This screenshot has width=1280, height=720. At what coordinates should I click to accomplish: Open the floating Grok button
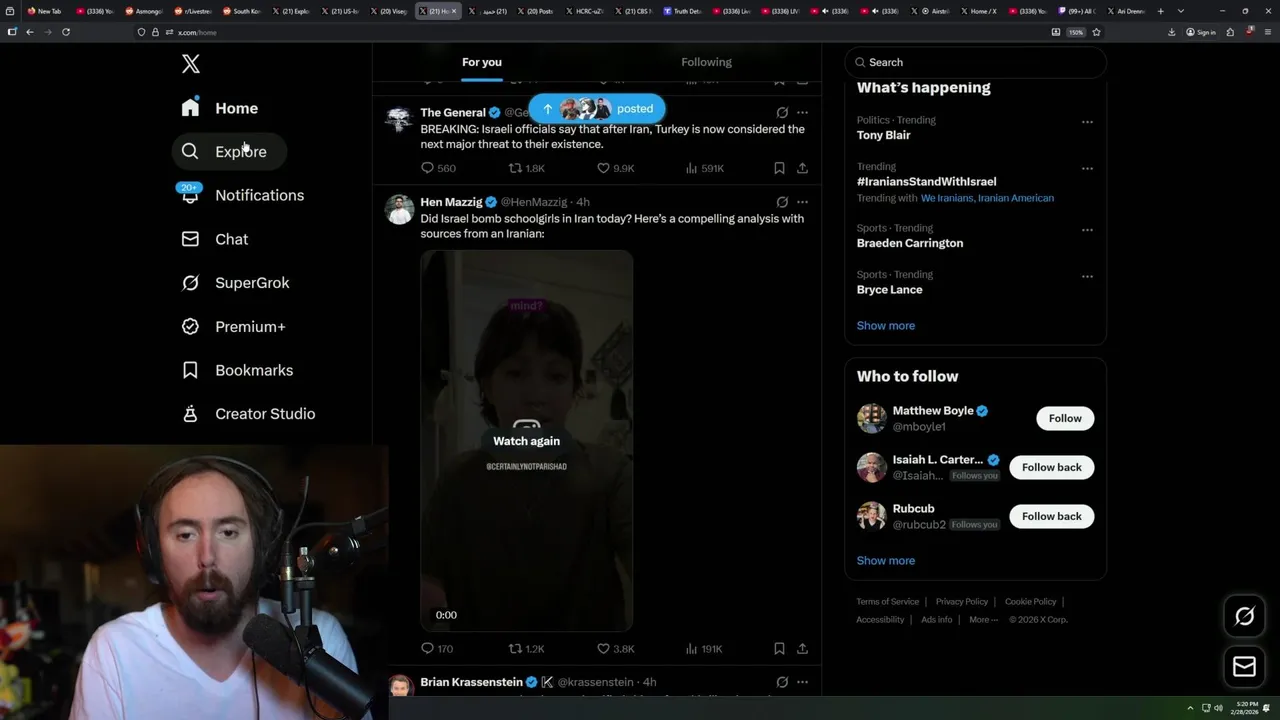(1244, 617)
